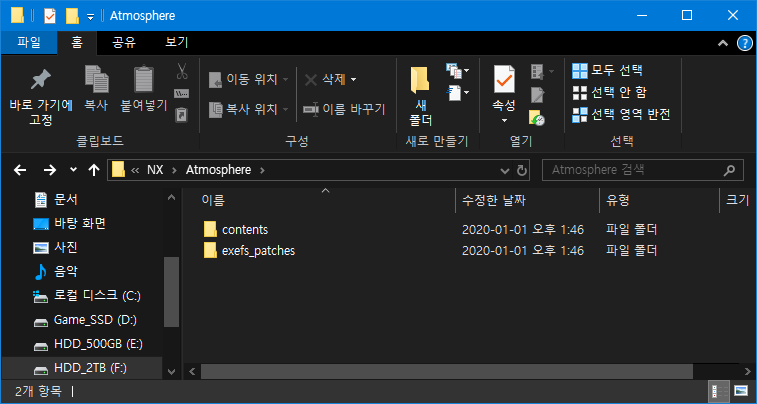Expand the Properties (속성) dropdown arrow
Screen dimensions: 757x404
[x=504, y=120]
